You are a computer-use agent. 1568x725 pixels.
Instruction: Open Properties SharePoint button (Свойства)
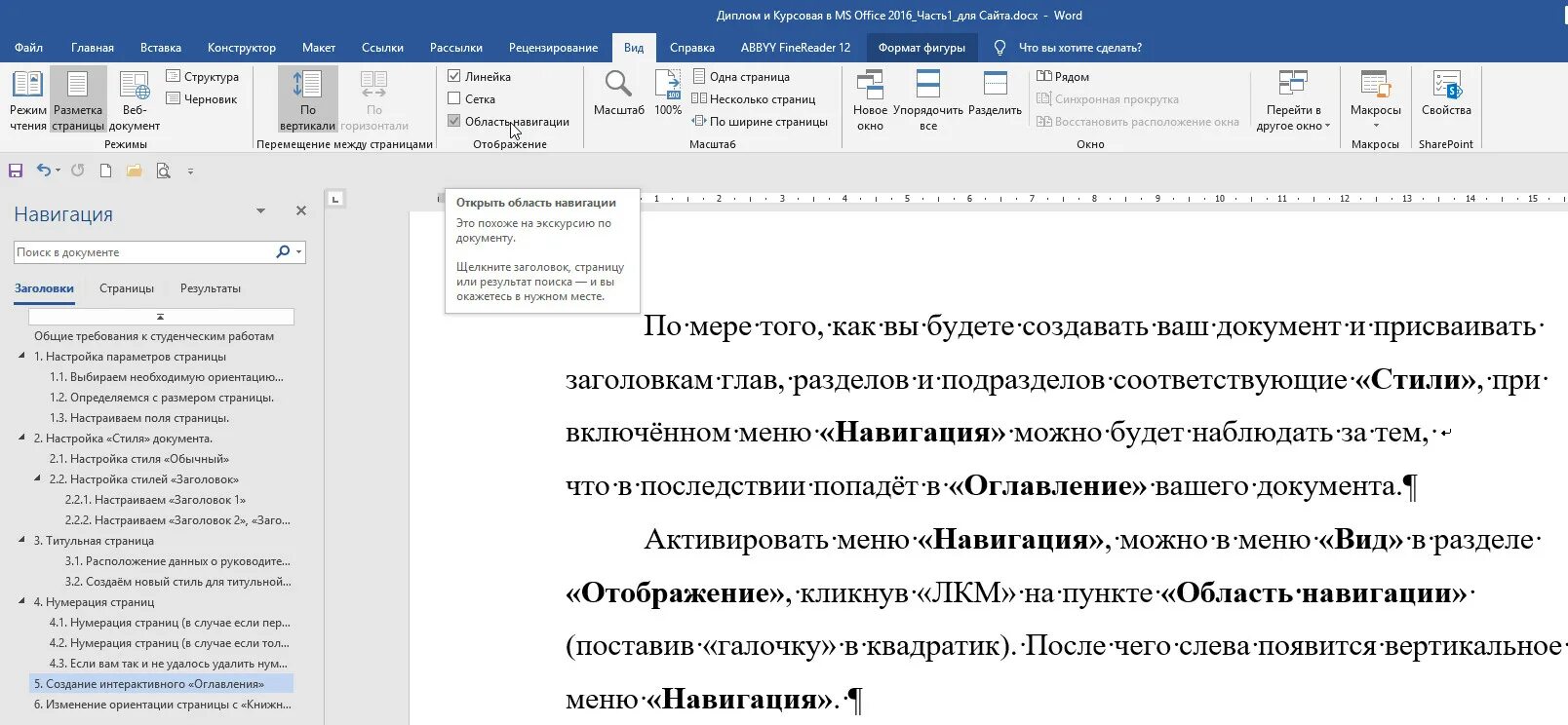click(1445, 94)
